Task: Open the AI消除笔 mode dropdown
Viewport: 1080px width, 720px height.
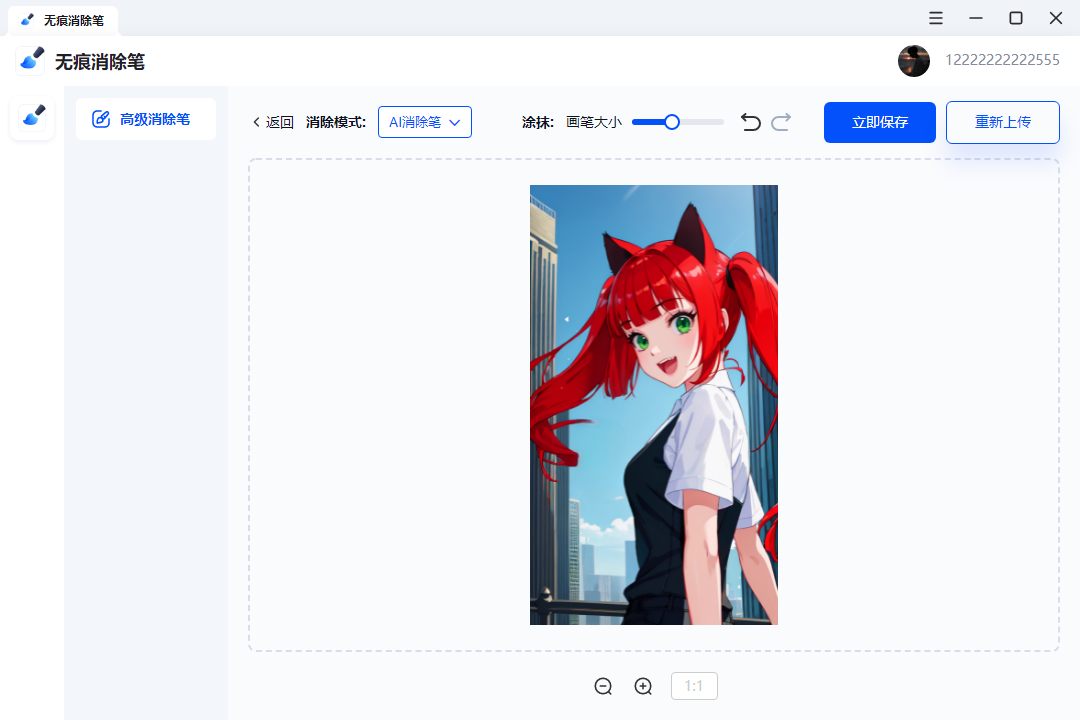Action: click(x=424, y=122)
